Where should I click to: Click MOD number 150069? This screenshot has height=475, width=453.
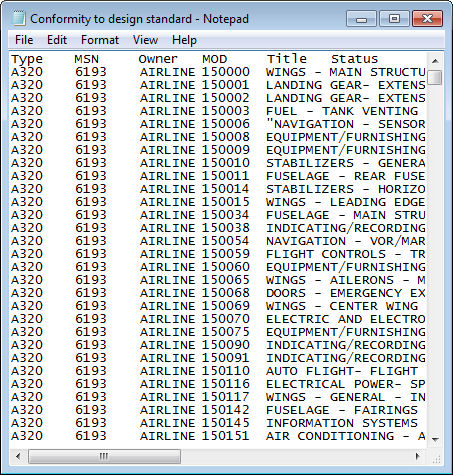[226, 306]
